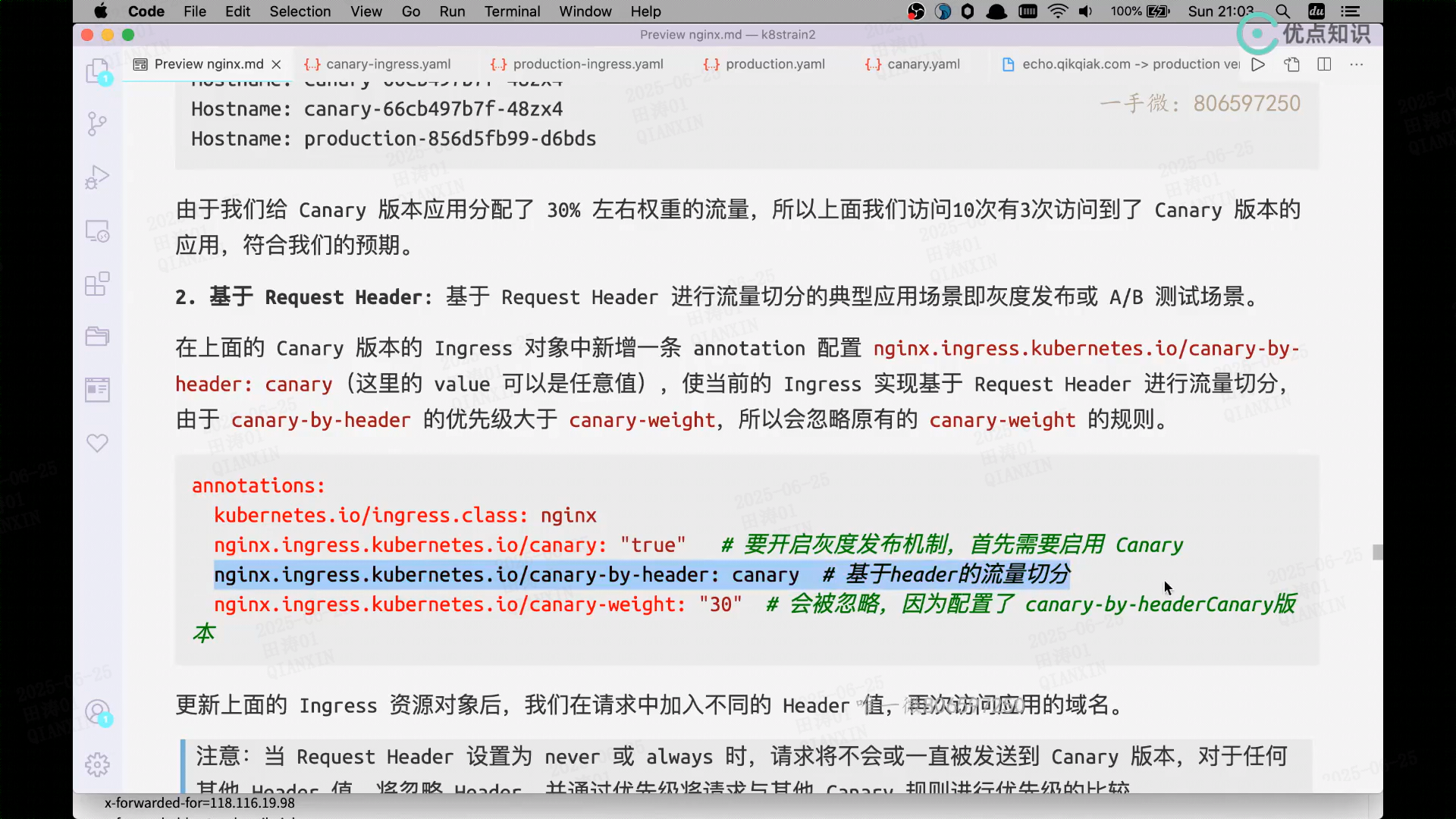Screen dimensions: 1456x819
Task: Open Extensions view icon
Action: (x=97, y=284)
